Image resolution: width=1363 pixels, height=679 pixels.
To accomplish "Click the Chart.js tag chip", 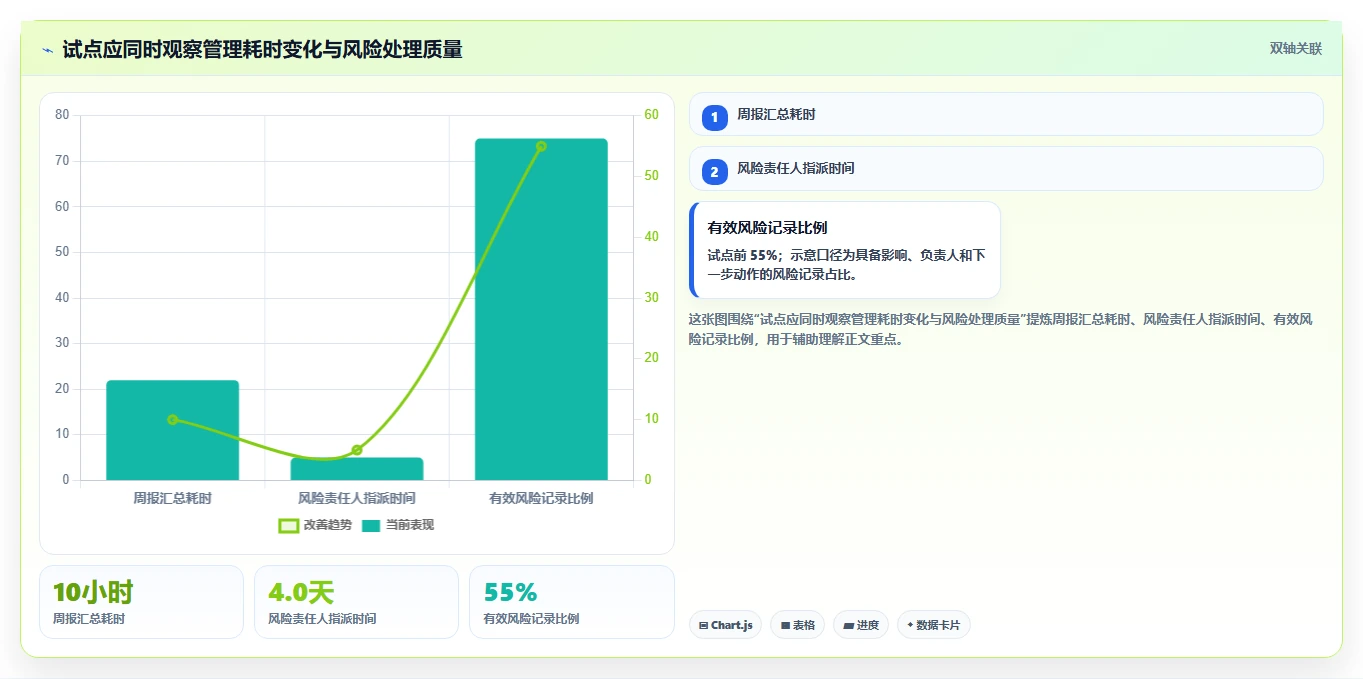I will pyautogui.click(x=725, y=625).
